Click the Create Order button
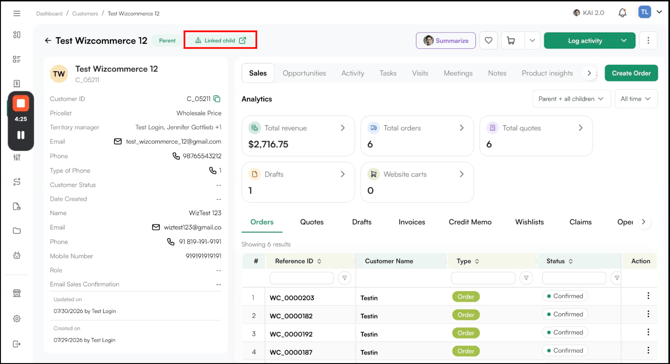This screenshot has width=670, height=364. click(x=631, y=73)
